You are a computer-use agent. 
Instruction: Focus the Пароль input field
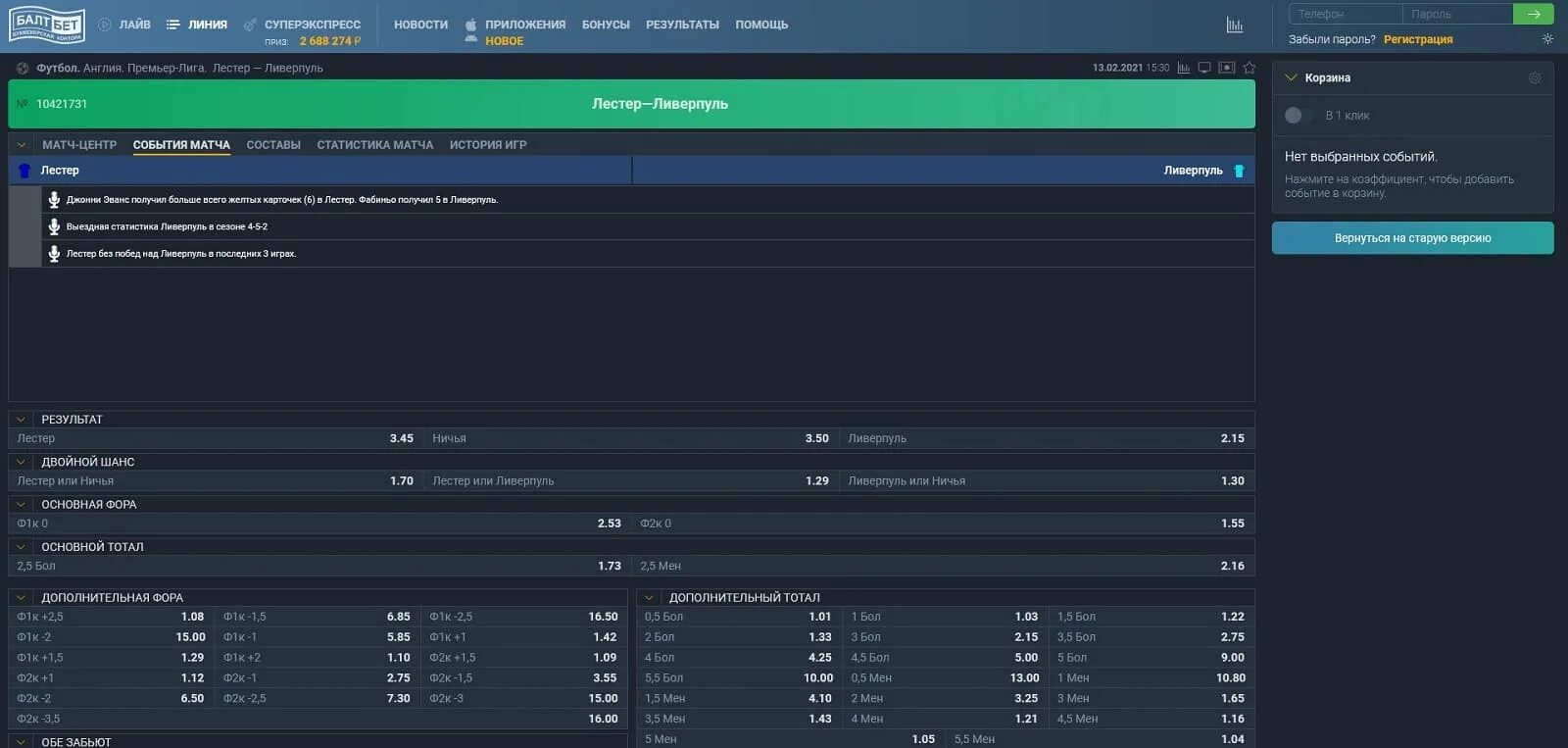click(1457, 14)
